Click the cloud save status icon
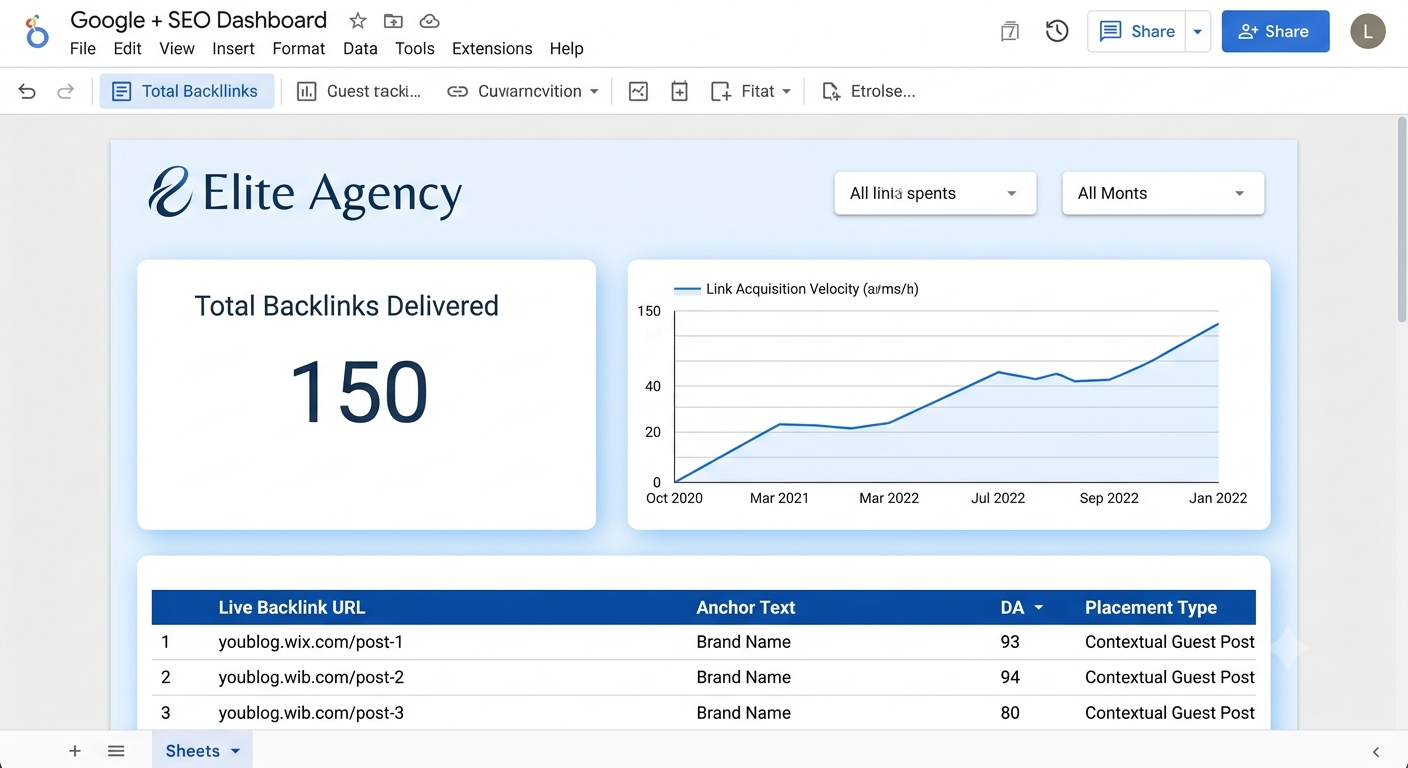The width and height of the screenshot is (1408, 768). coord(429,21)
